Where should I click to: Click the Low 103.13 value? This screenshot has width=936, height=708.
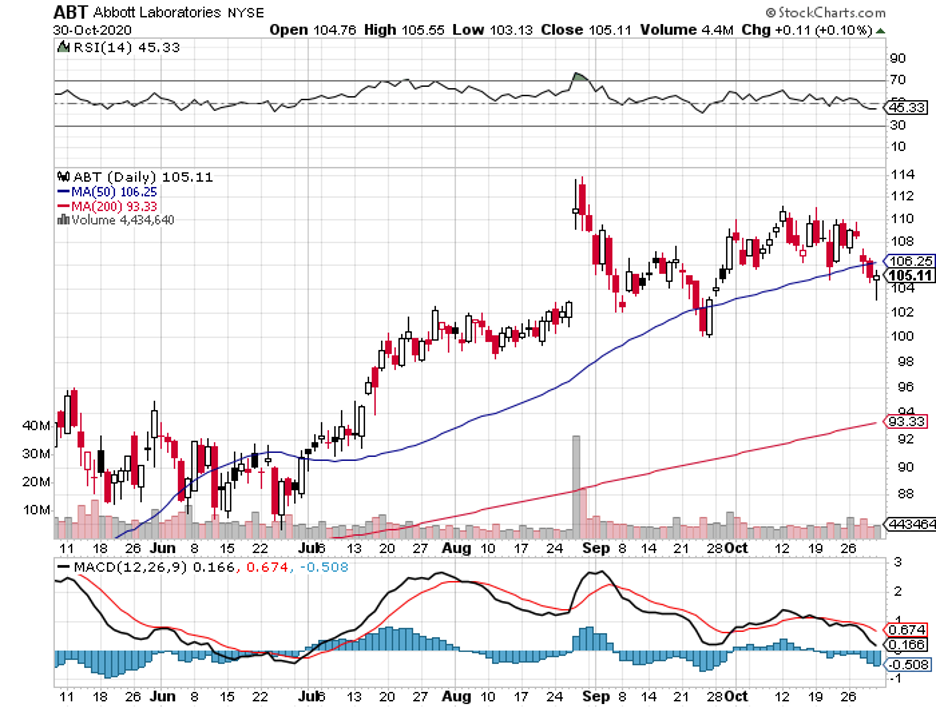click(x=492, y=30)
